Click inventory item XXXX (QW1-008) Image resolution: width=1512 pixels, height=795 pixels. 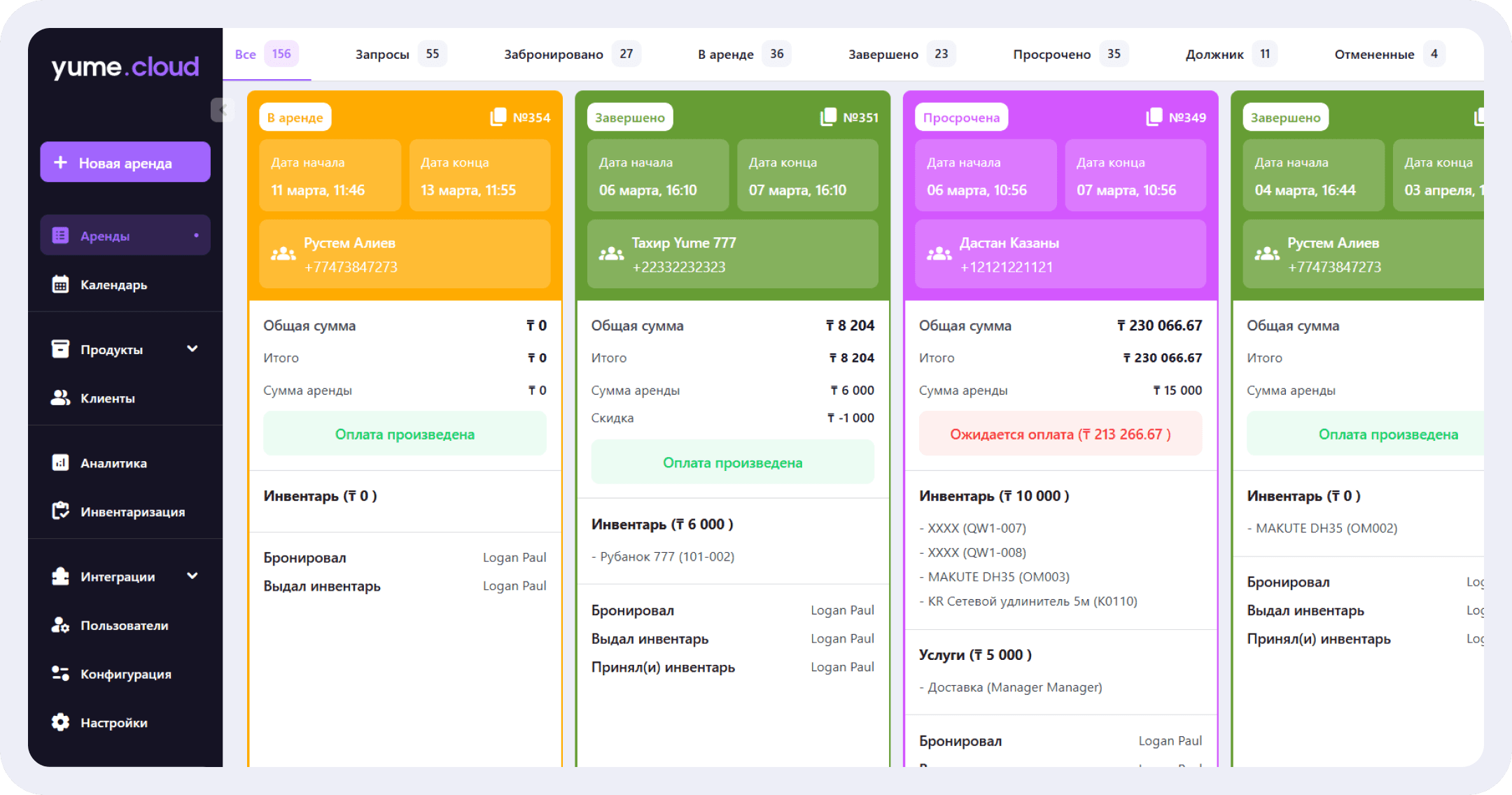coord(973,552)
